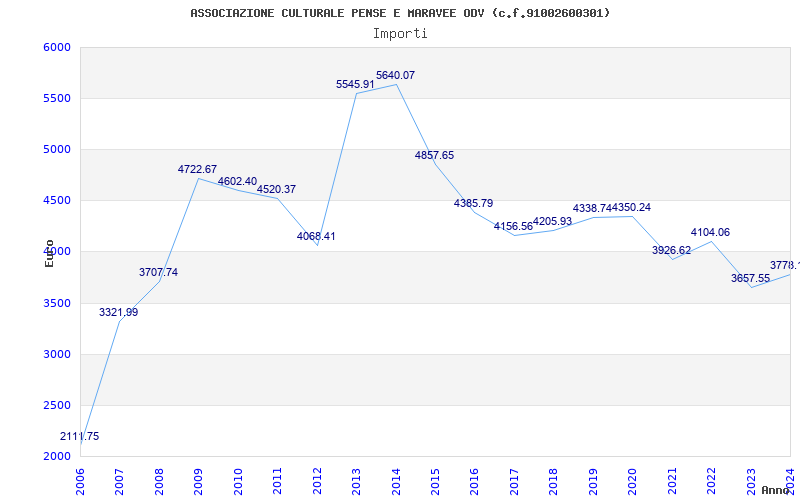This screenshot has height=500, width=800.
Task: Select data label 2111.75
Action: (x=80, y=436)
